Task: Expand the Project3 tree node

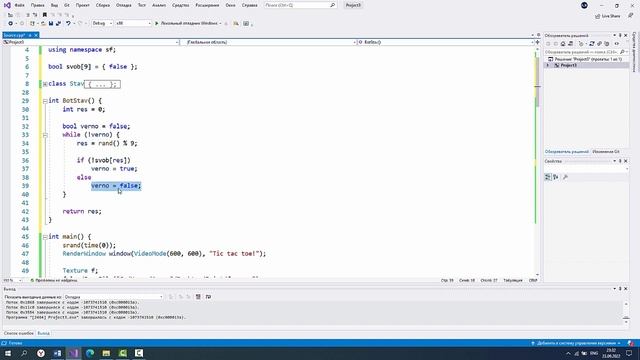Action: tap(548, 65)
